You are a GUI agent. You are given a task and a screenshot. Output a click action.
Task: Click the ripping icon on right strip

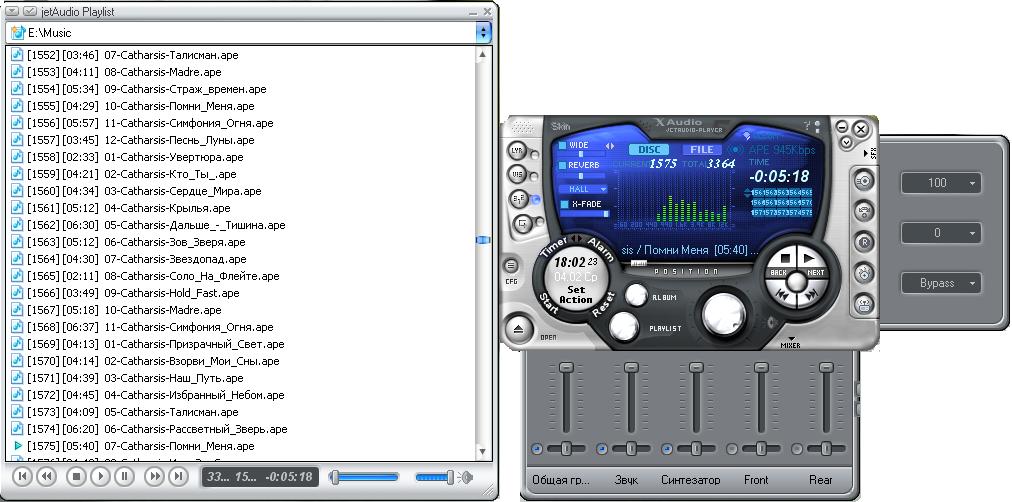pos(864,212)
